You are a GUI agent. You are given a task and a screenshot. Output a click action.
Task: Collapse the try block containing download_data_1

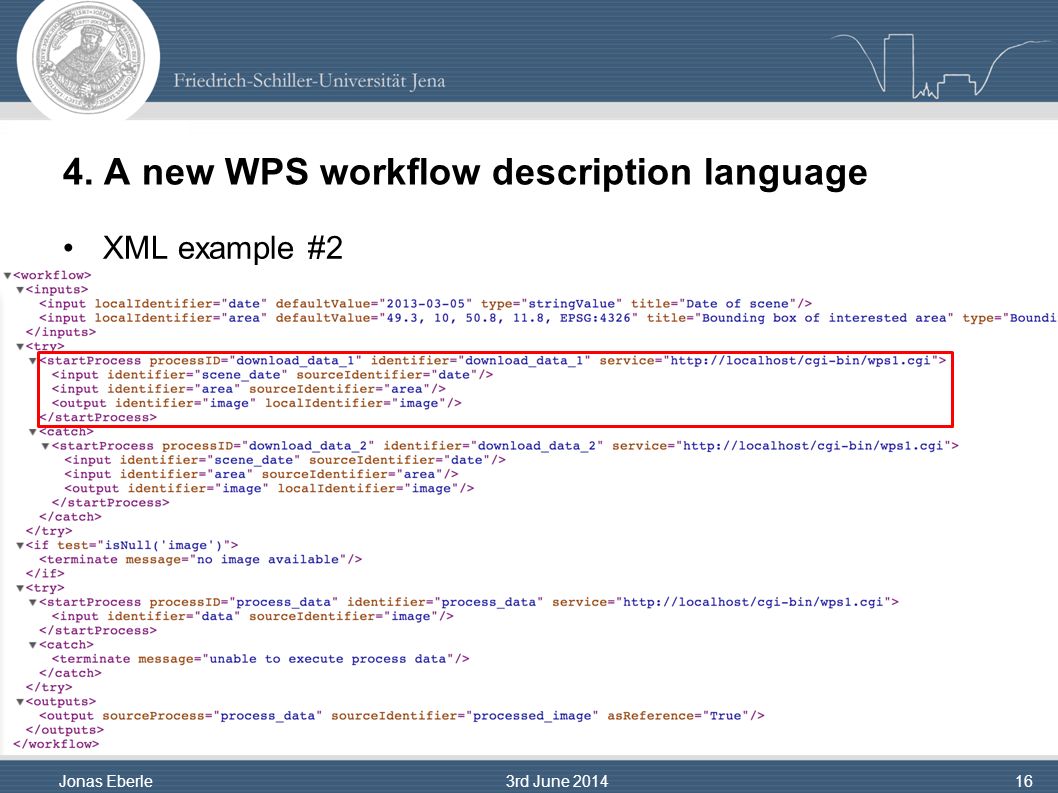pyautogui.click(x=20, y=346)
